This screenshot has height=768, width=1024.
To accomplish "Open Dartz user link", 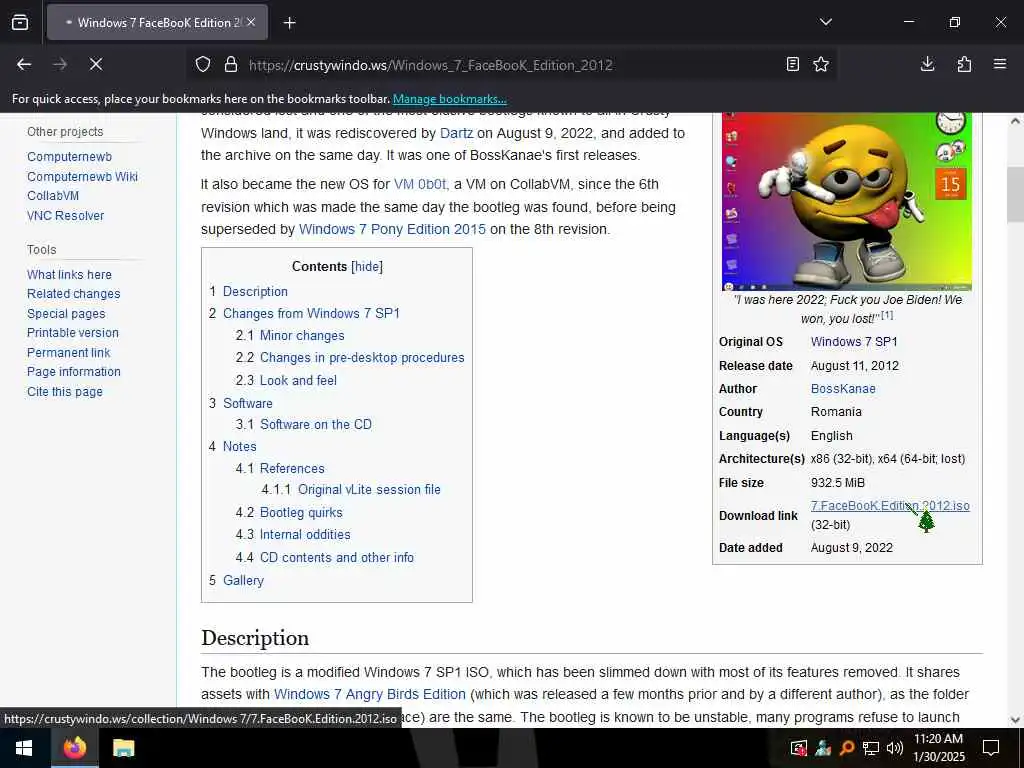I will pyautogui.click(x=456, y=133).
